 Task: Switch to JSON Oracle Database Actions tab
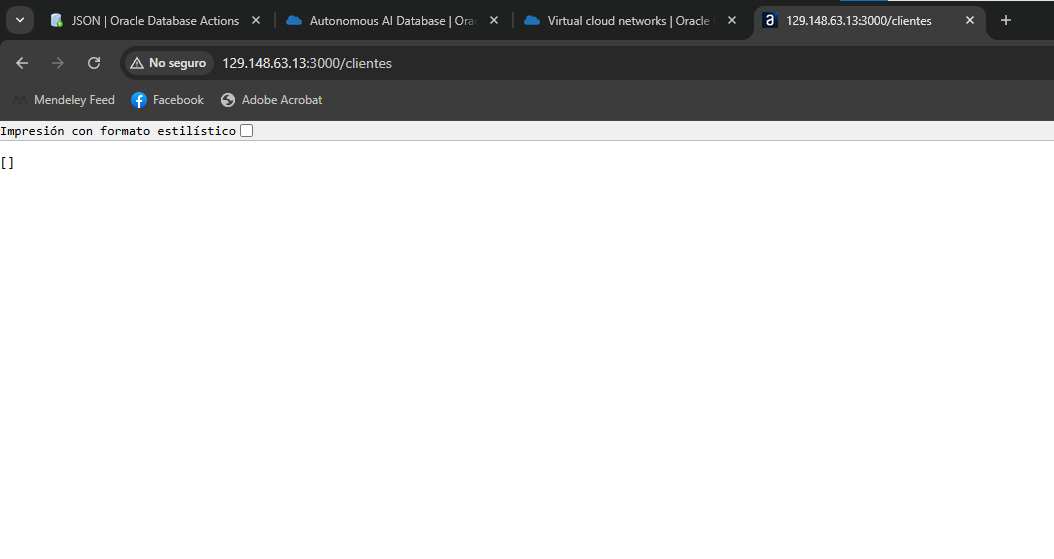[155, 21]
